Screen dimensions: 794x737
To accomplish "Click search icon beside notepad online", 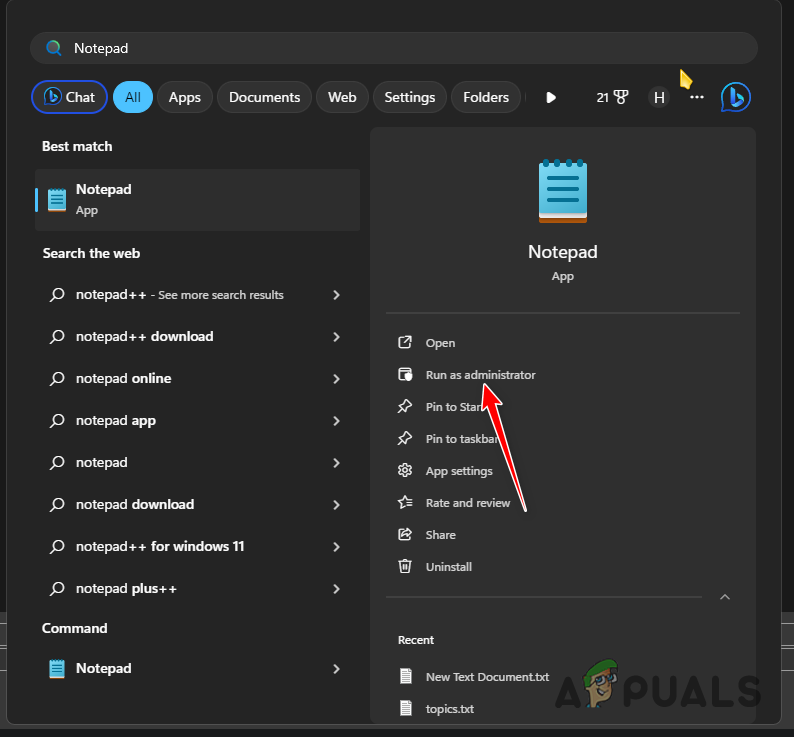I will tap(57, 379).
